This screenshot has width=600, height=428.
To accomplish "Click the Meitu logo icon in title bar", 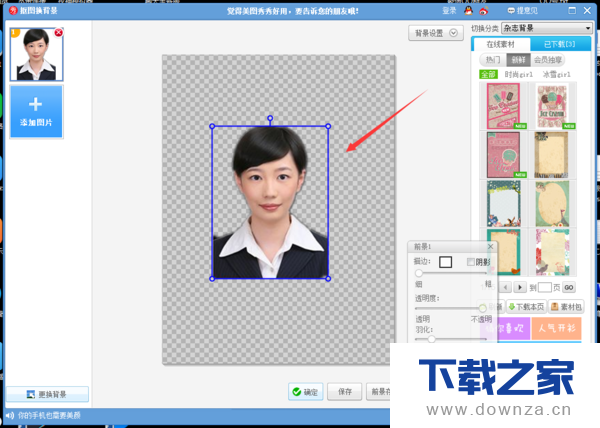I will 13,11.
